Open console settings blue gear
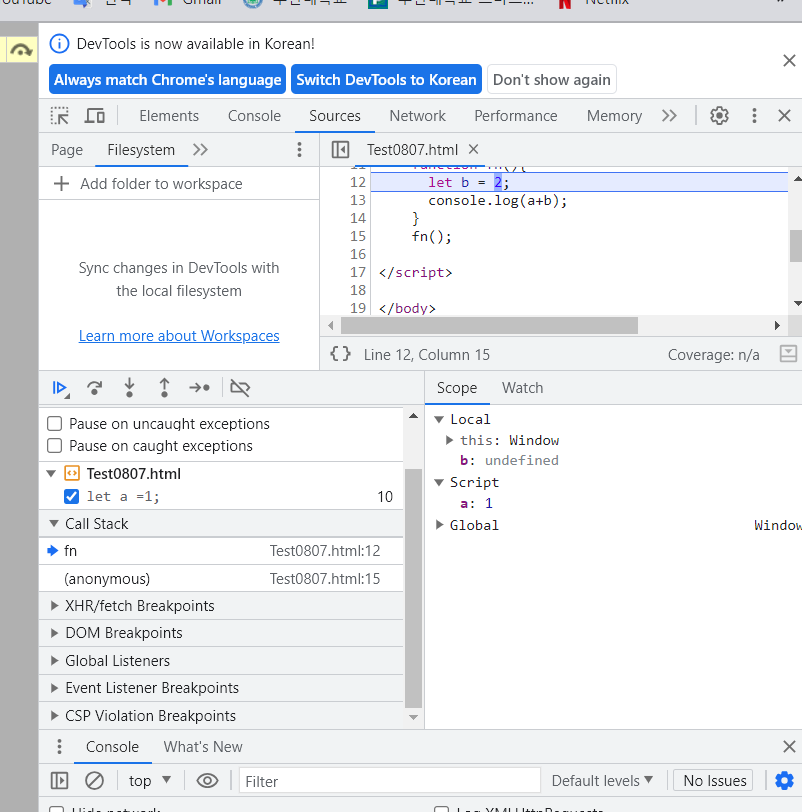Viewport: 802px width, 812px height. click(x=784, y=780)
